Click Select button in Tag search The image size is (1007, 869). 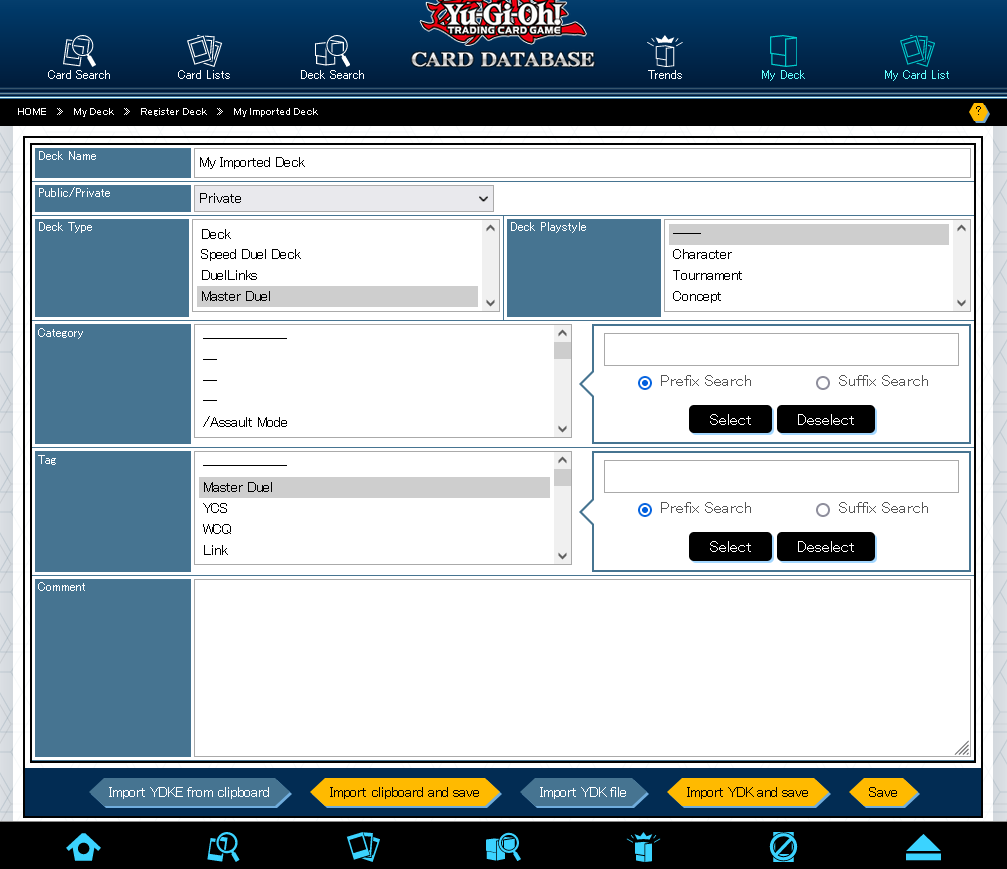730,547
